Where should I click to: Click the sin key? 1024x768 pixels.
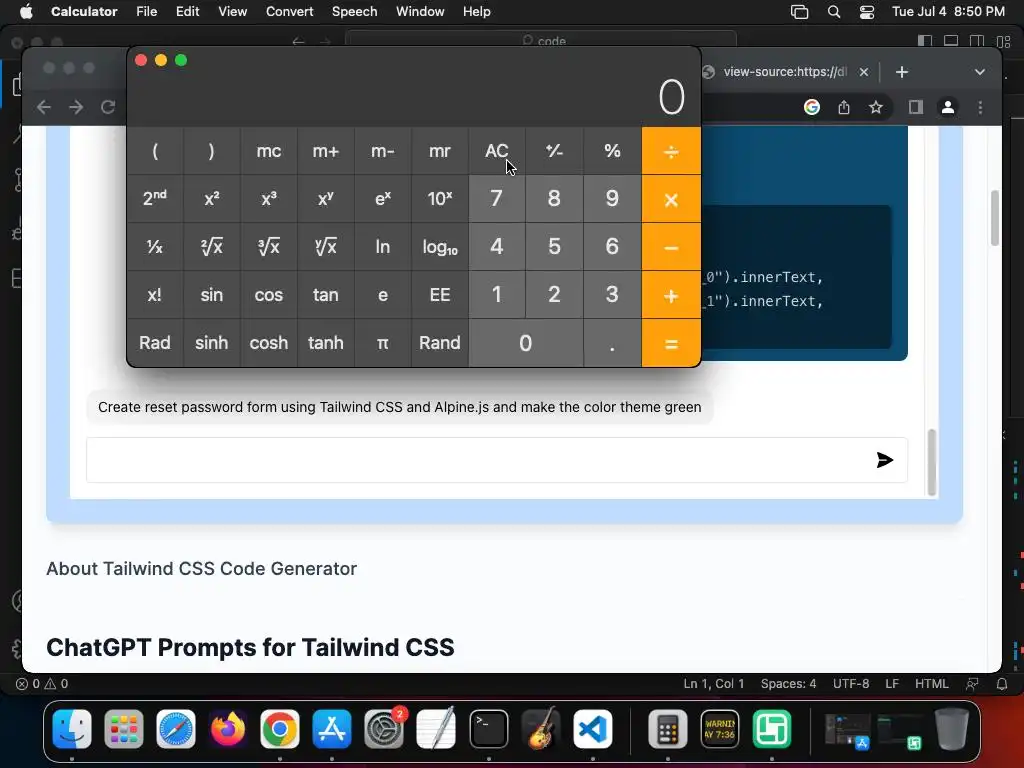point(212,295)
